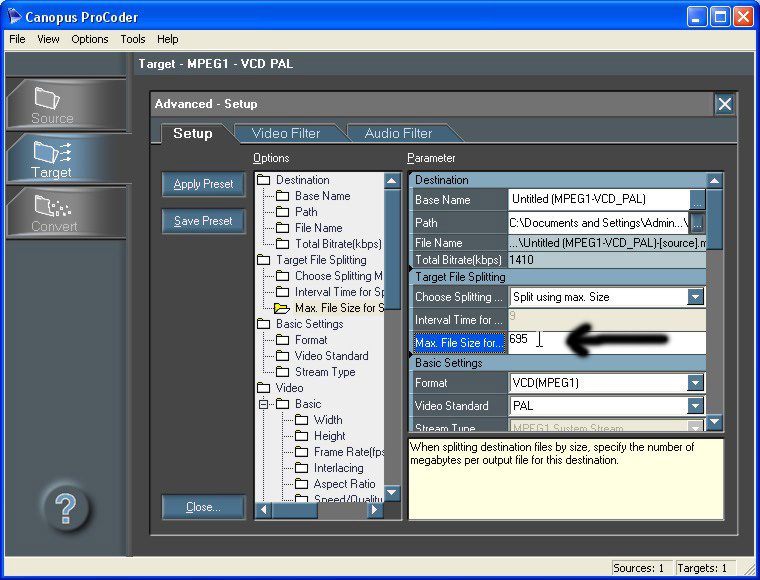Viewport: 760px width, 580px height.
Task: Click Parameter list scroll down arrow
Action: pos(714,422)
